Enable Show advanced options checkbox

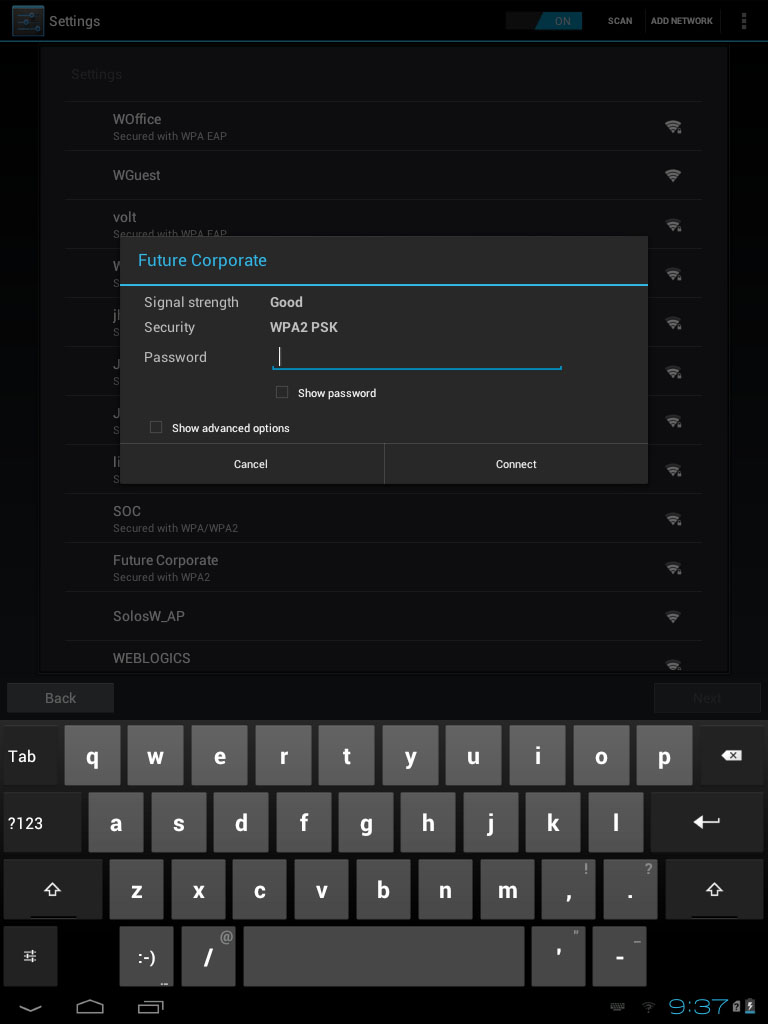[156, 427]
